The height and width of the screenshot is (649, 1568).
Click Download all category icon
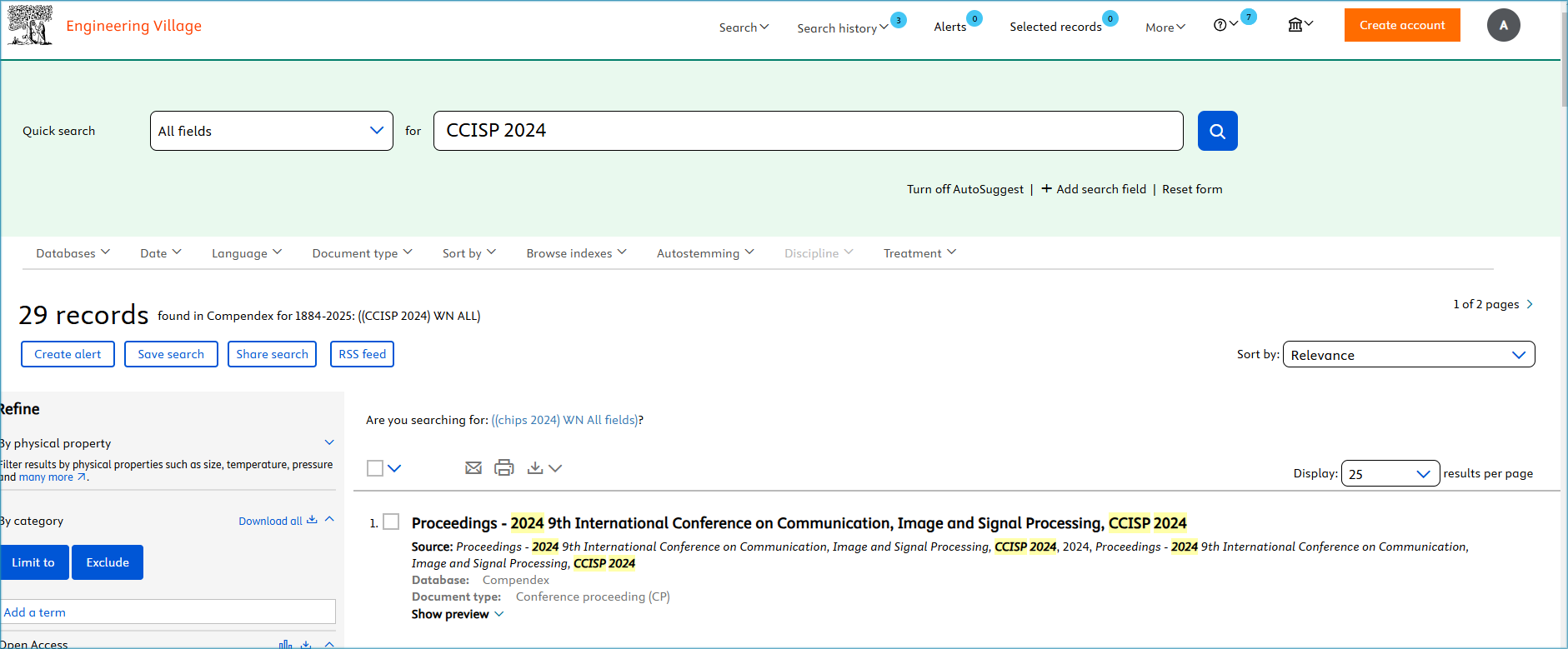pos(312,520)
